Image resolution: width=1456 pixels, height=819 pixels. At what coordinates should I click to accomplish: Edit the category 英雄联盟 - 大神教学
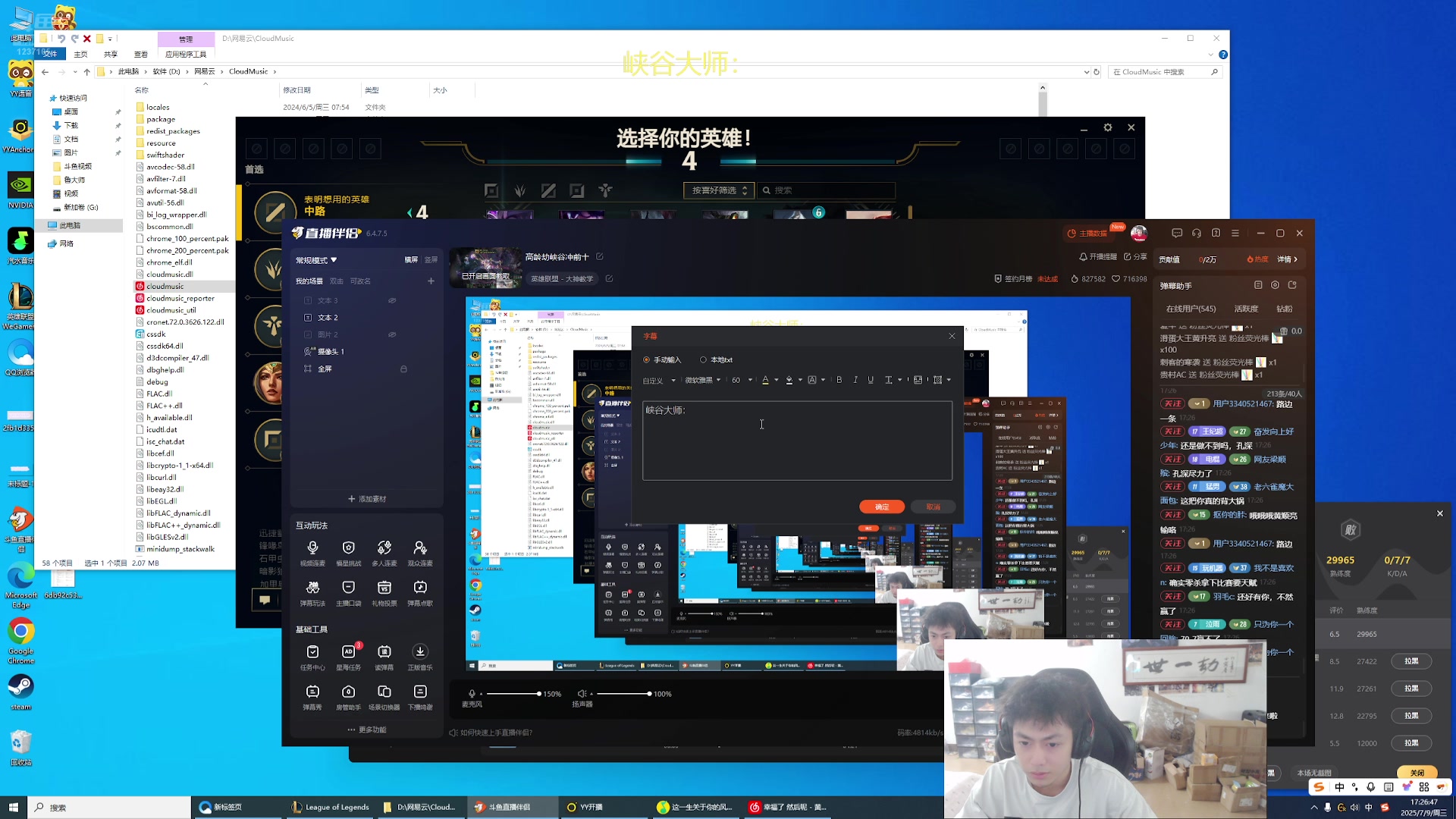click(609, 279)
